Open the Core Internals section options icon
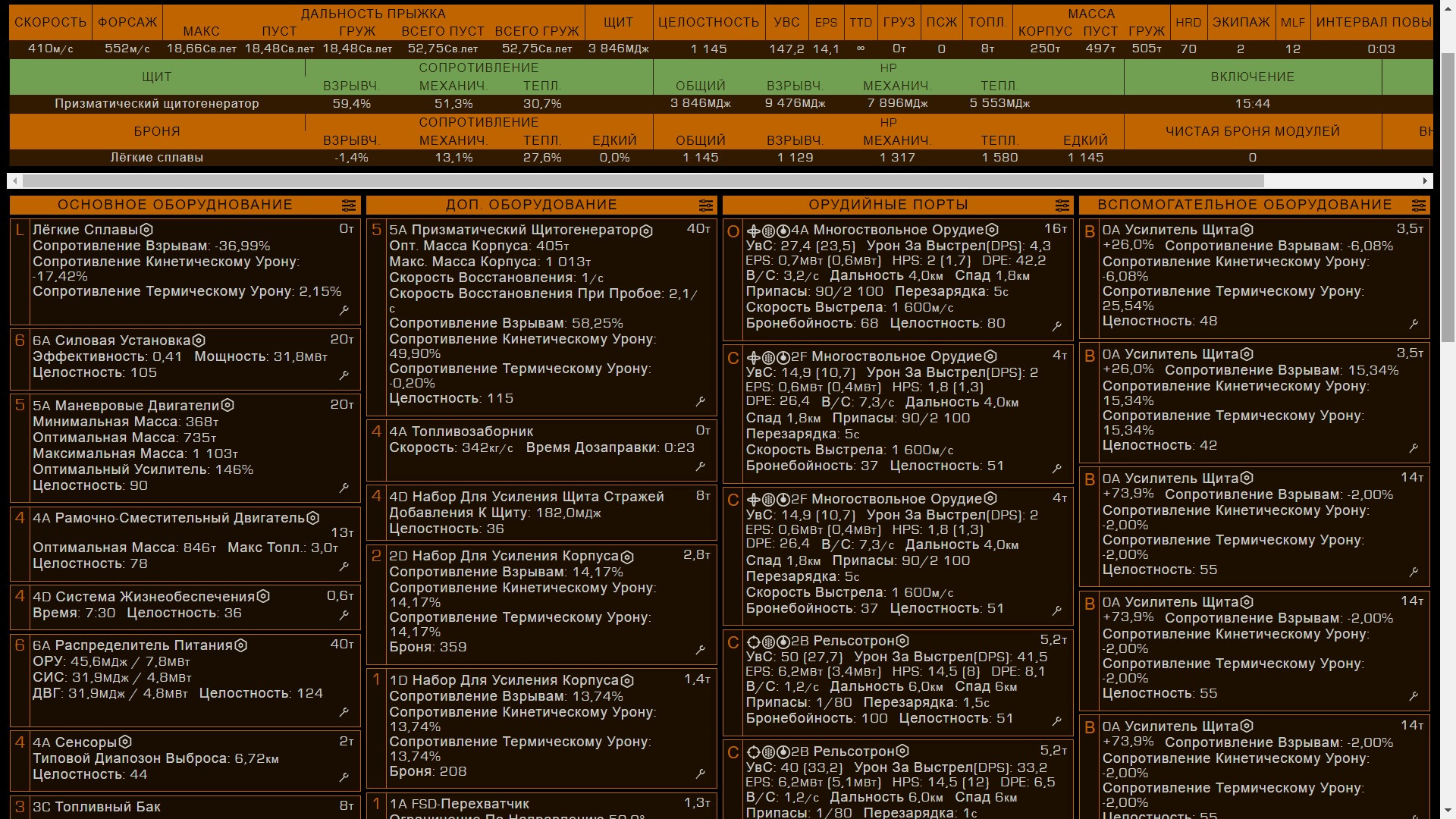 pyautogui.click(x=348, y=206)
